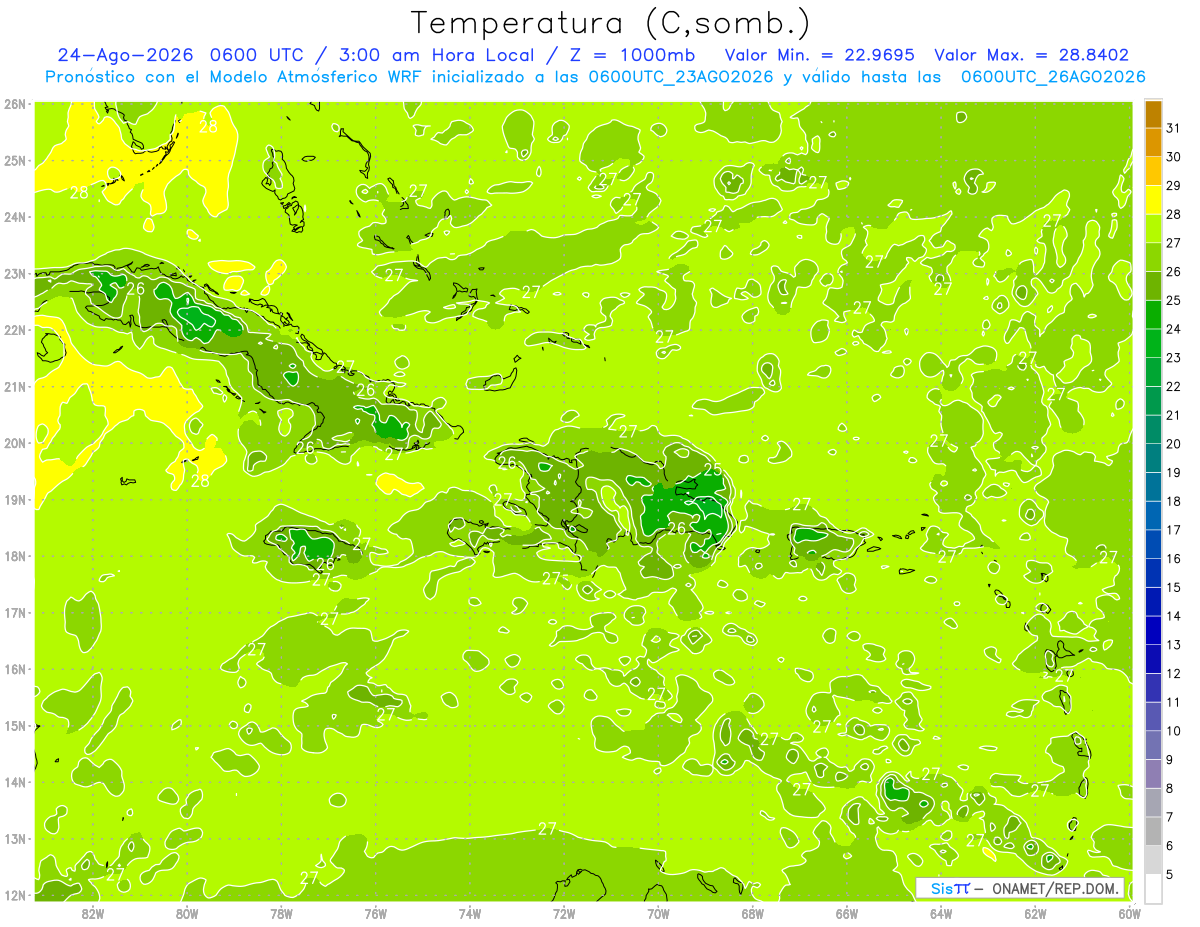
Task: Click the gray legend swatch between 6 and 7
Action: coord(1153,831)
